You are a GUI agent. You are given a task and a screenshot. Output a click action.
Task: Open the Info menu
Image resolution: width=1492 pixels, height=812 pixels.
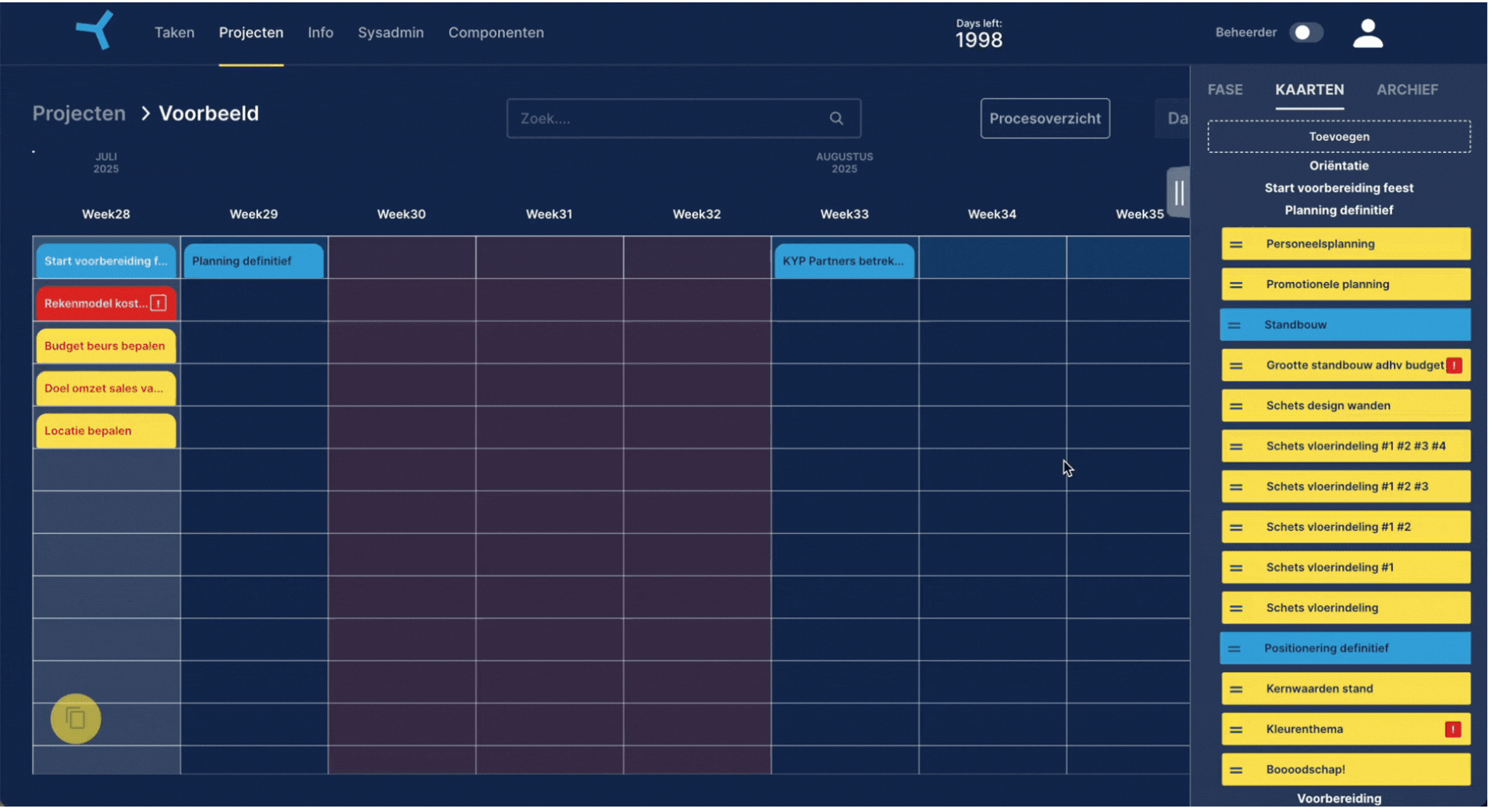320,33
